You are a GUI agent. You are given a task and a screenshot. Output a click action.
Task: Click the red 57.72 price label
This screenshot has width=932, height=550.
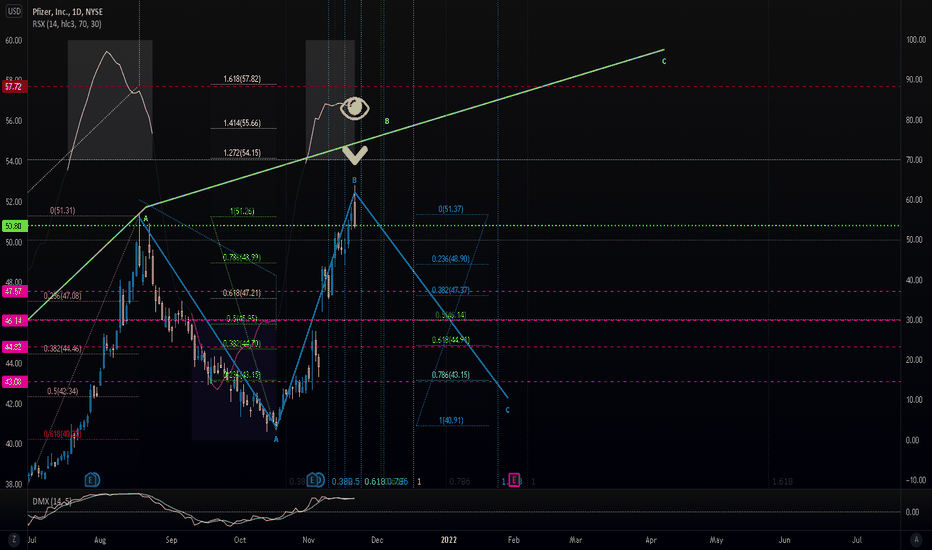click(13, 87)
